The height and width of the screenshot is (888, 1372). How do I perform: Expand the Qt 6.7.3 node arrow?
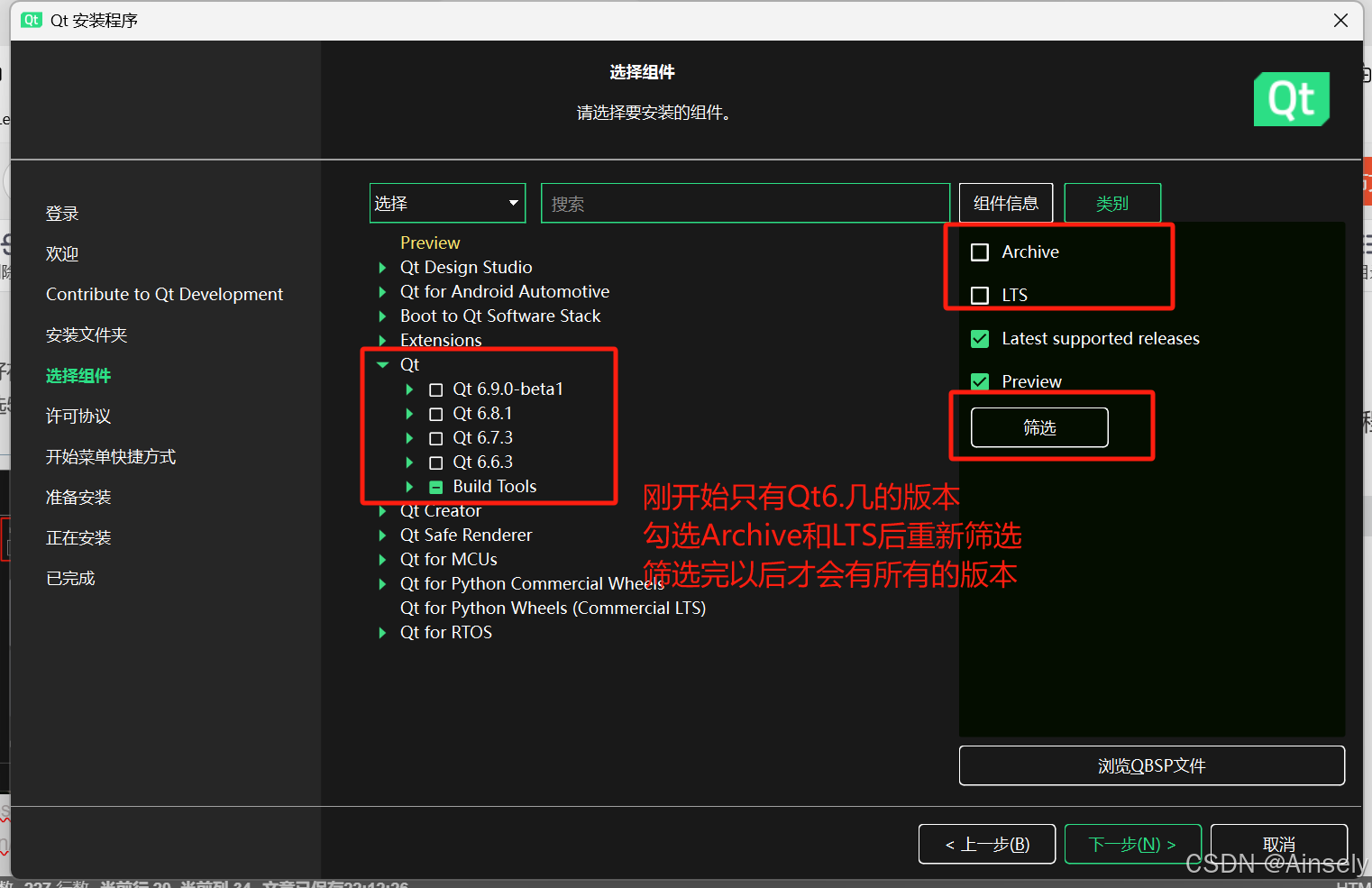click(409, 438)
